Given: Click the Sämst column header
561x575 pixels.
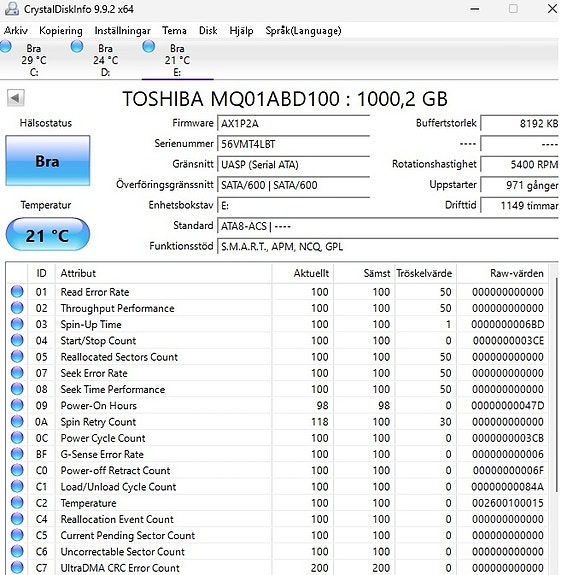Looking at the screenshot, I should click(x=364, y=273).
